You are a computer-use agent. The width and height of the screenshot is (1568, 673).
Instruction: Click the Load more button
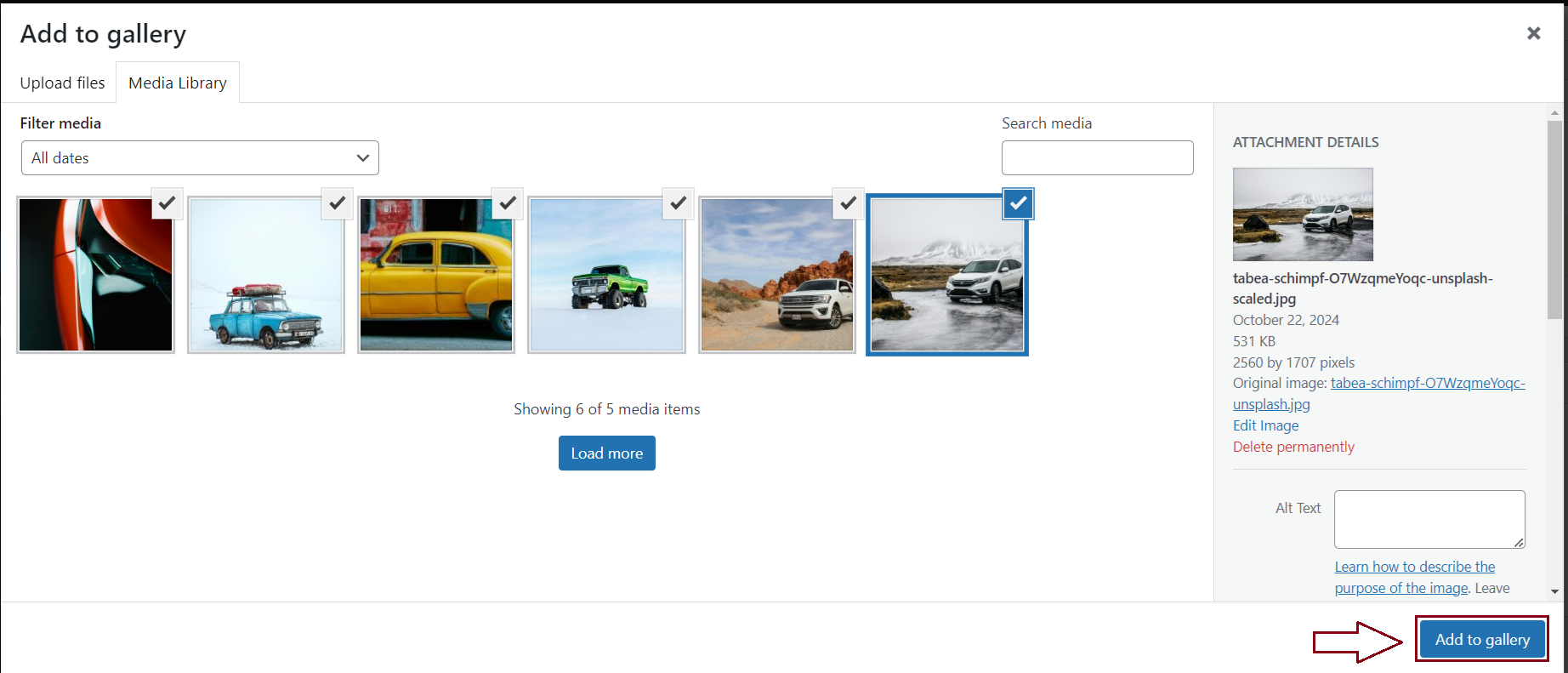[x=606, y=453]
